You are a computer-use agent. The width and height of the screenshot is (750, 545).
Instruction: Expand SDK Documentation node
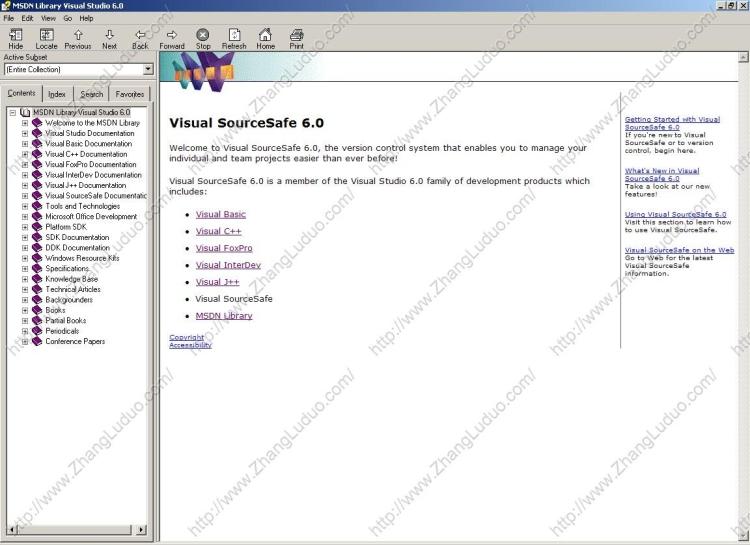click(x=25, y=237)
